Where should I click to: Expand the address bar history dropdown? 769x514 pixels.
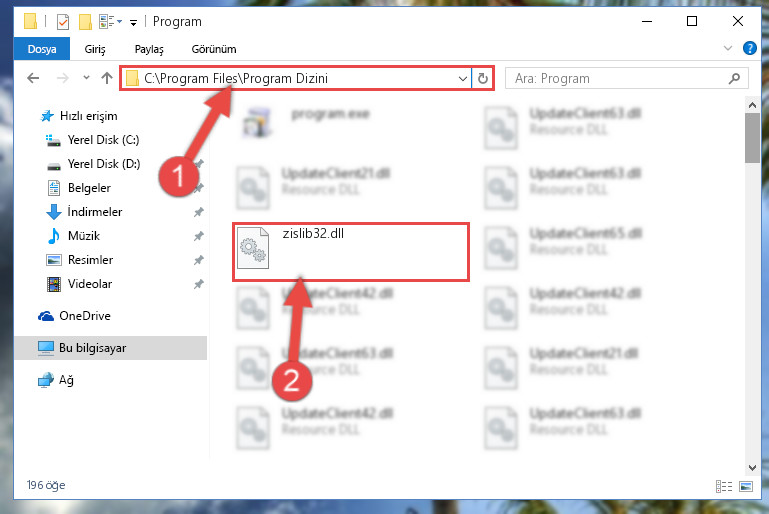(462, 78)
